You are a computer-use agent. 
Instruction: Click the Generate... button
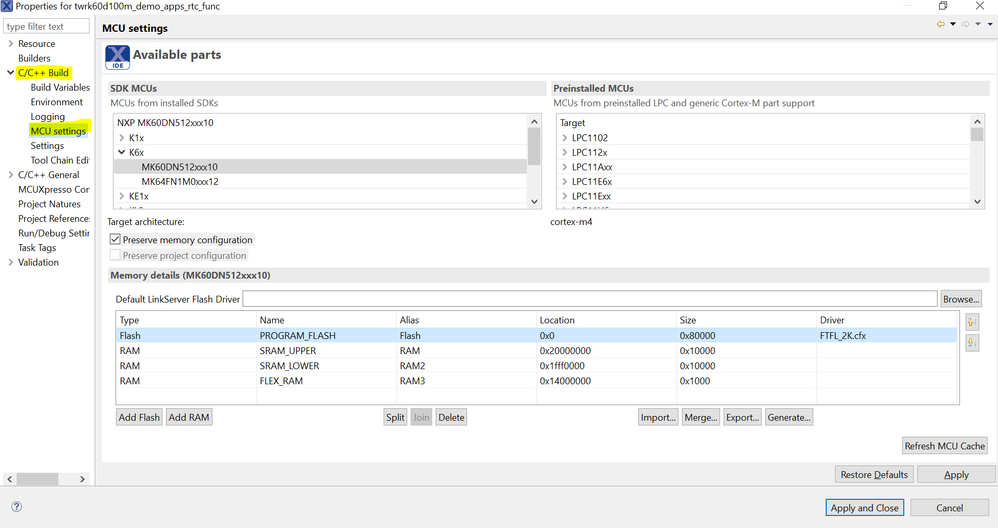pyautogui.click(x=789, y=417)
